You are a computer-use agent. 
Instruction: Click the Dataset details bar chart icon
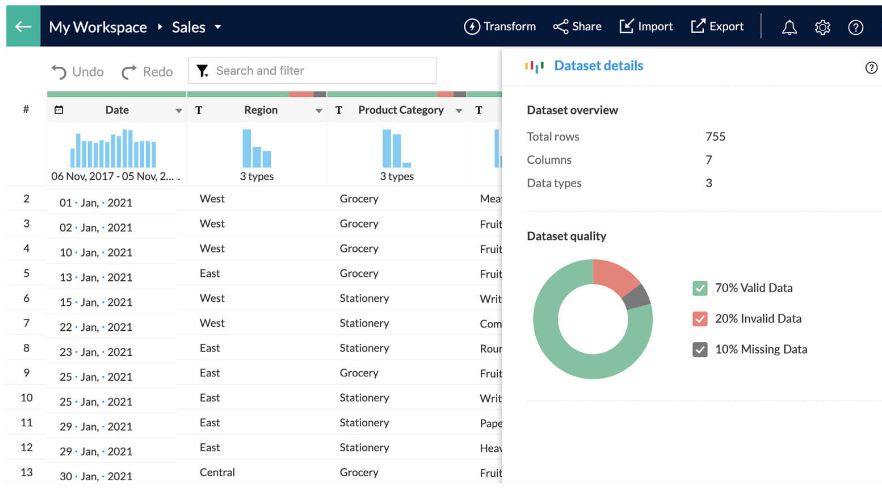[534, 66]
